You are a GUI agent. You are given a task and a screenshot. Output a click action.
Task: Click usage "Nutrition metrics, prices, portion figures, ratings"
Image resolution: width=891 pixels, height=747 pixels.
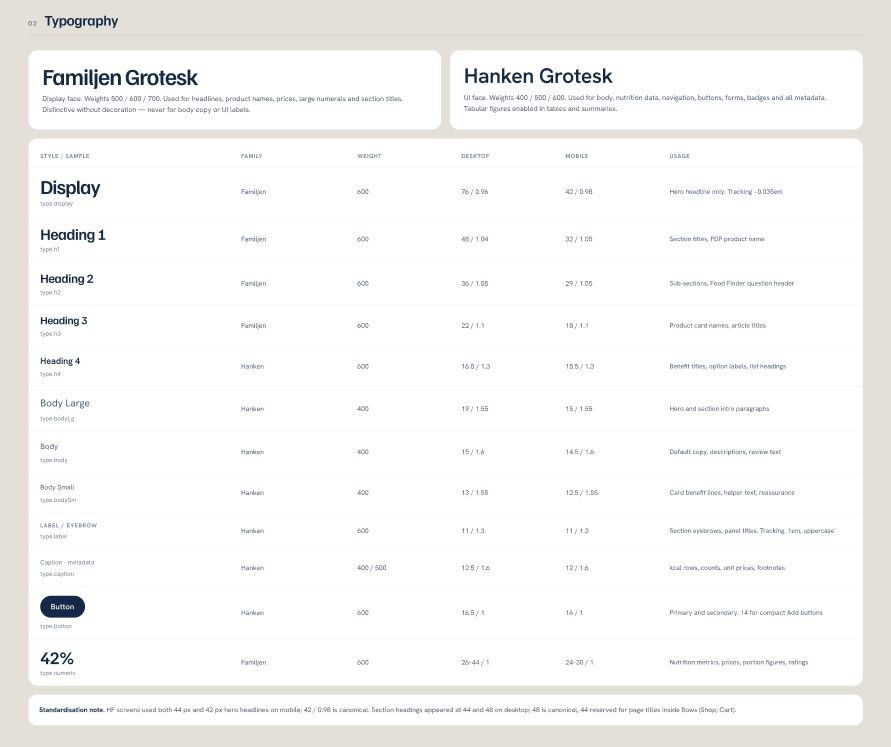738,662
